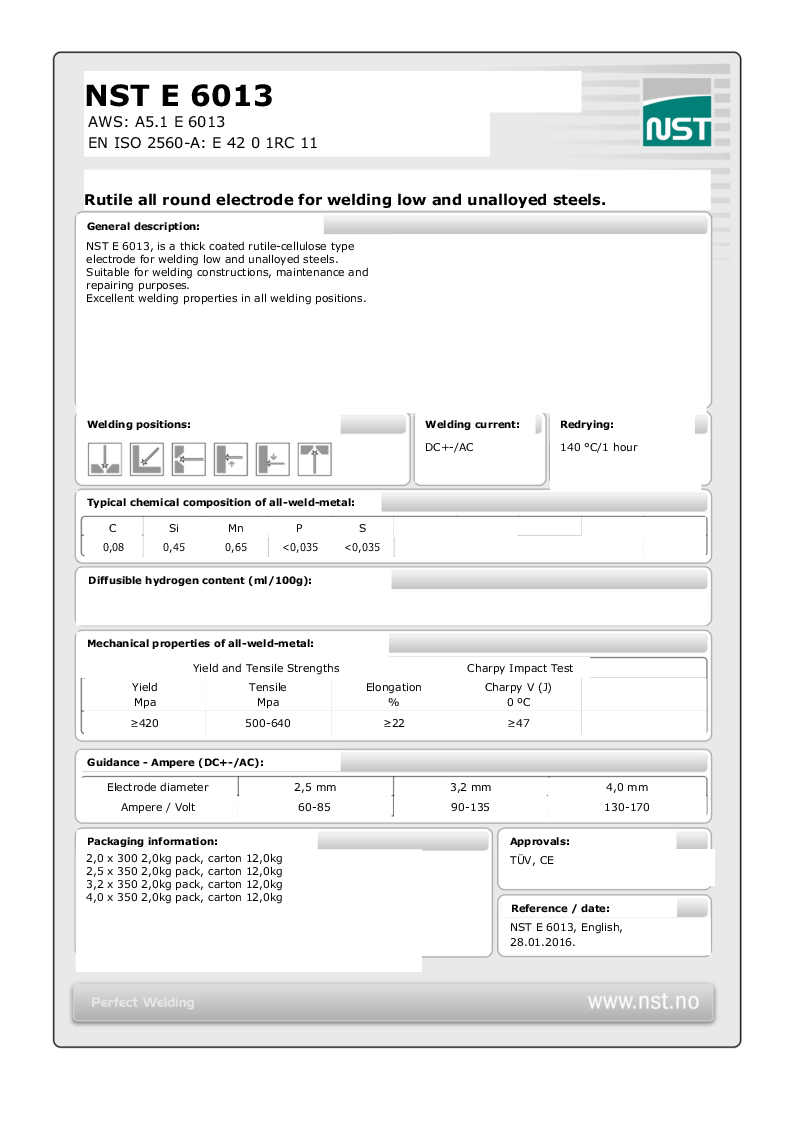
Task: Click the Charpy Impact Test label
Action: tap(520, 668)
